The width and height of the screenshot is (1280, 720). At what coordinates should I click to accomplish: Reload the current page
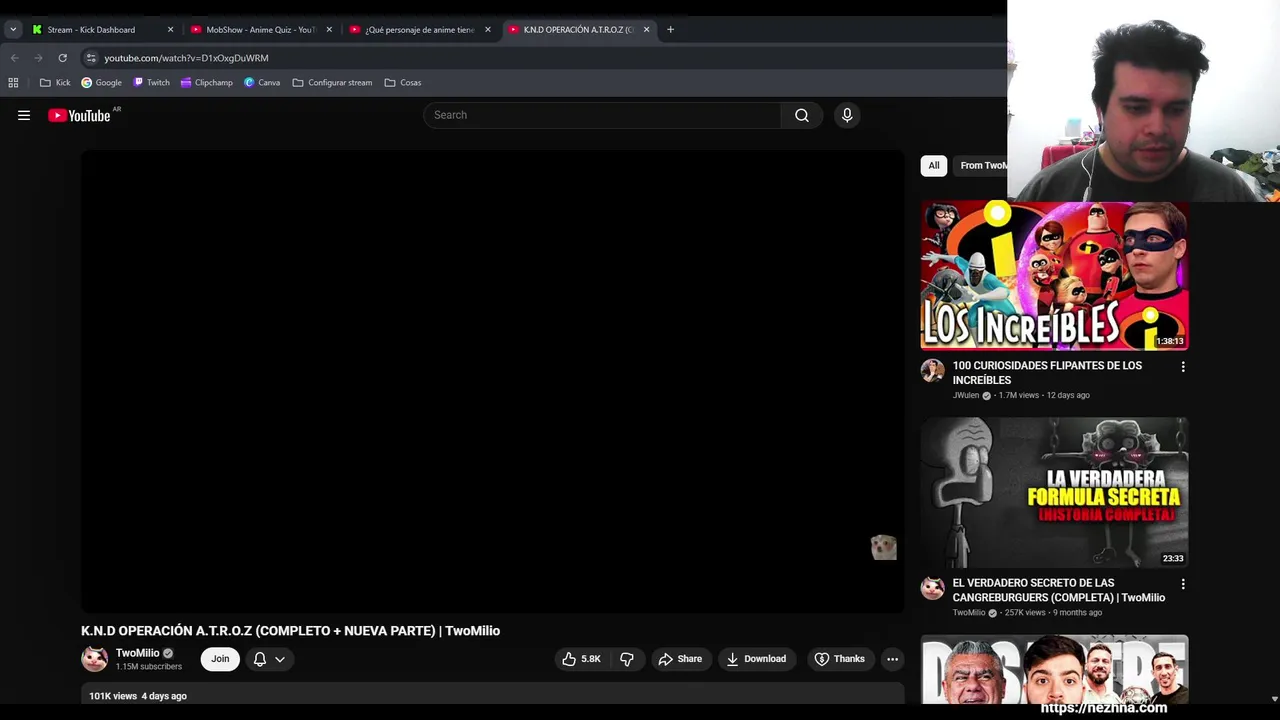pos(62,58)
